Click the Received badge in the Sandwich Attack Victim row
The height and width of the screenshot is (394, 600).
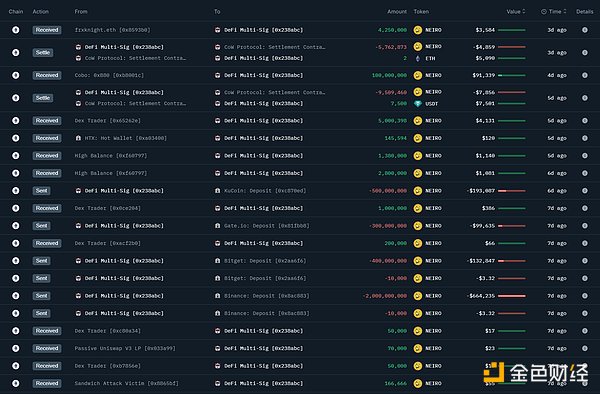47,383
